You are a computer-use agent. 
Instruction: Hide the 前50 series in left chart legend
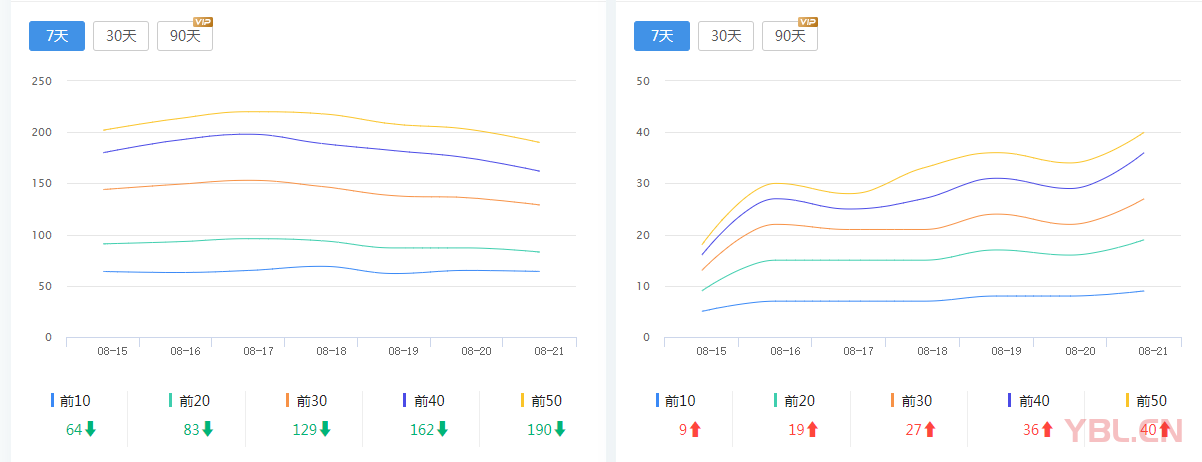(542, 401)
